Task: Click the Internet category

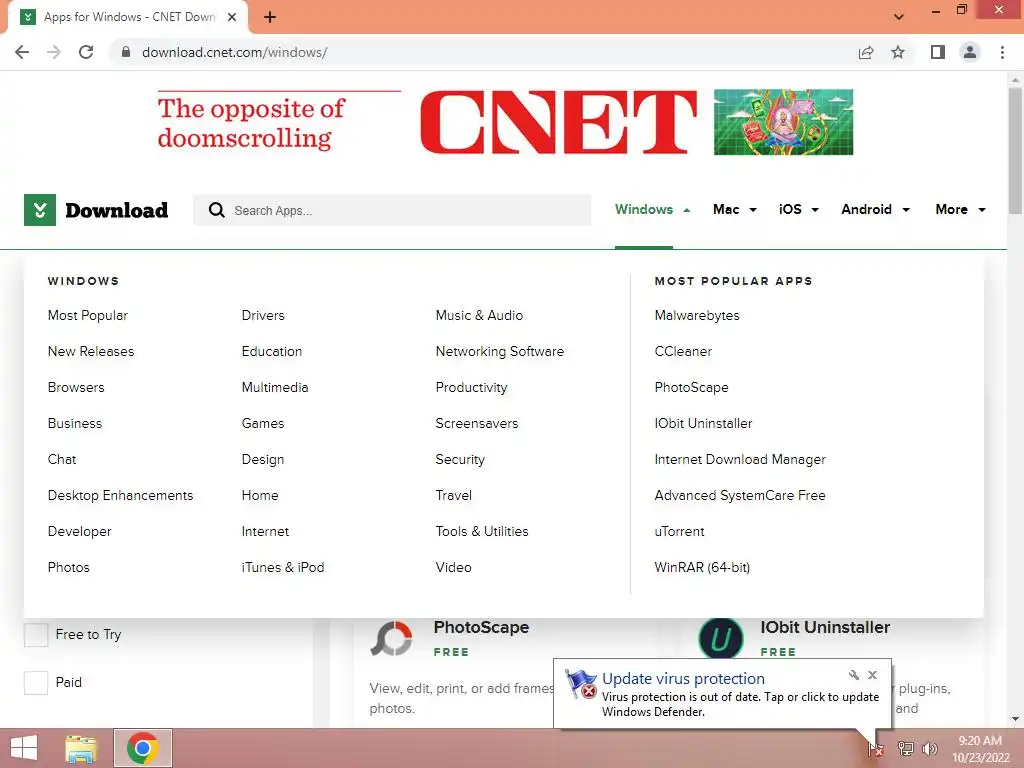Action: click(265, 532)
